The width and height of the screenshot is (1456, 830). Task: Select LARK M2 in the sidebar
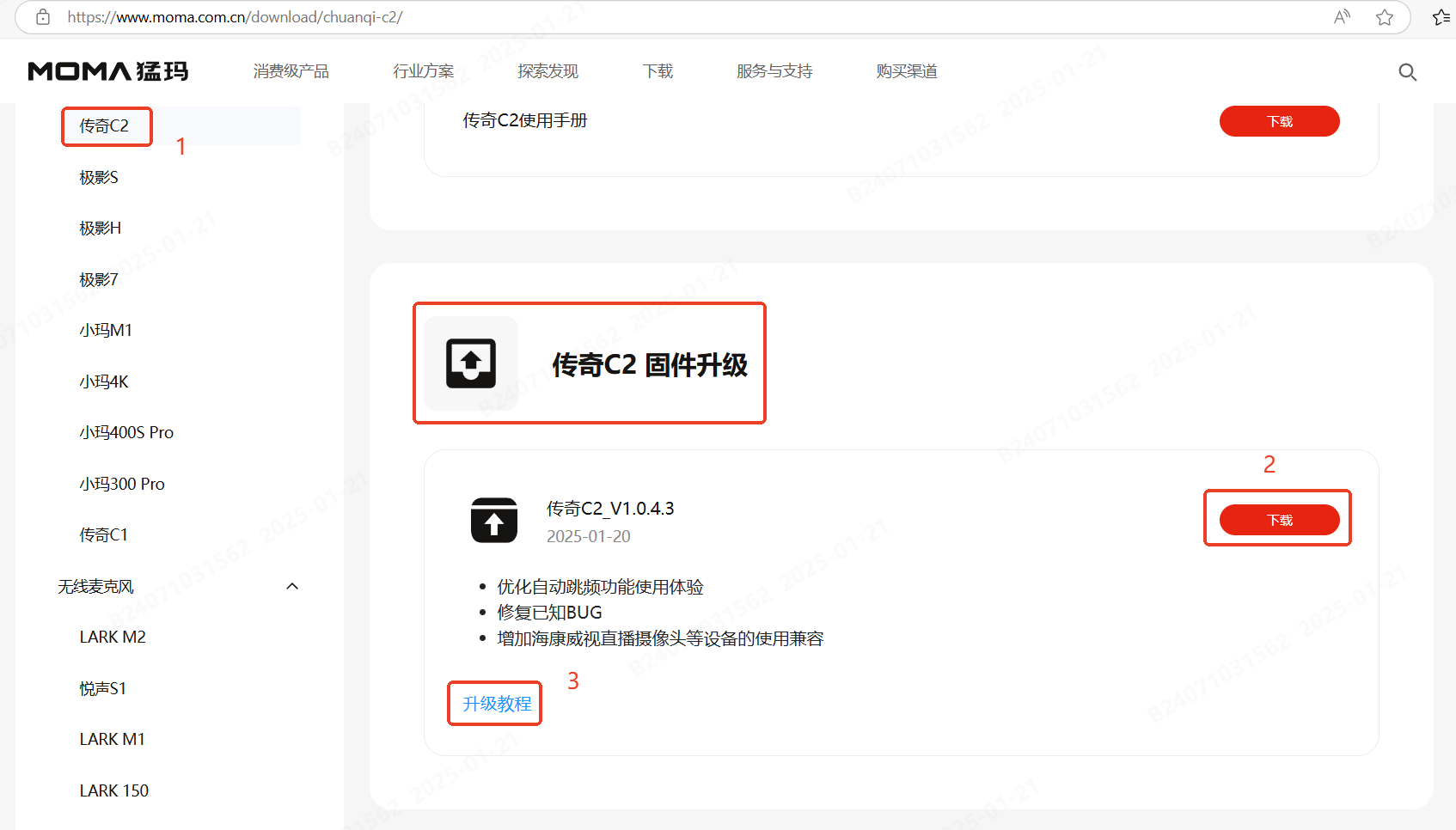tap(113, 637)
